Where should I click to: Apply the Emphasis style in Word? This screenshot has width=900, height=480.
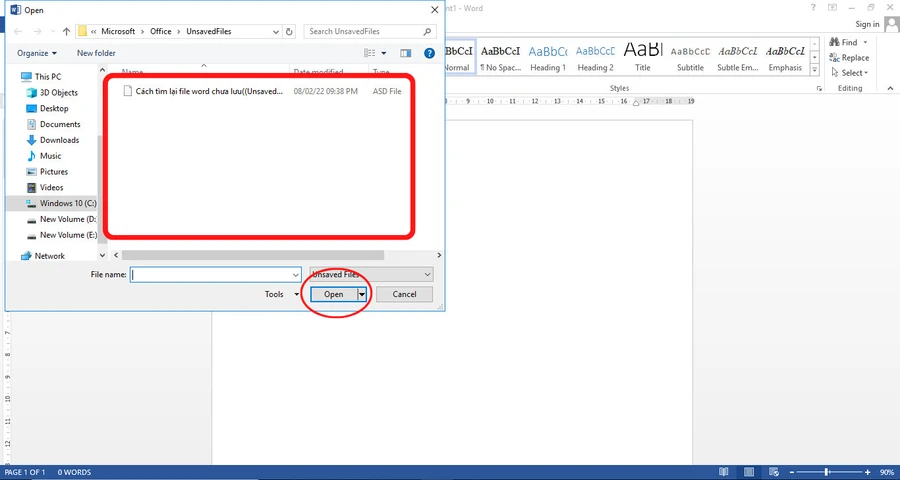785,58
